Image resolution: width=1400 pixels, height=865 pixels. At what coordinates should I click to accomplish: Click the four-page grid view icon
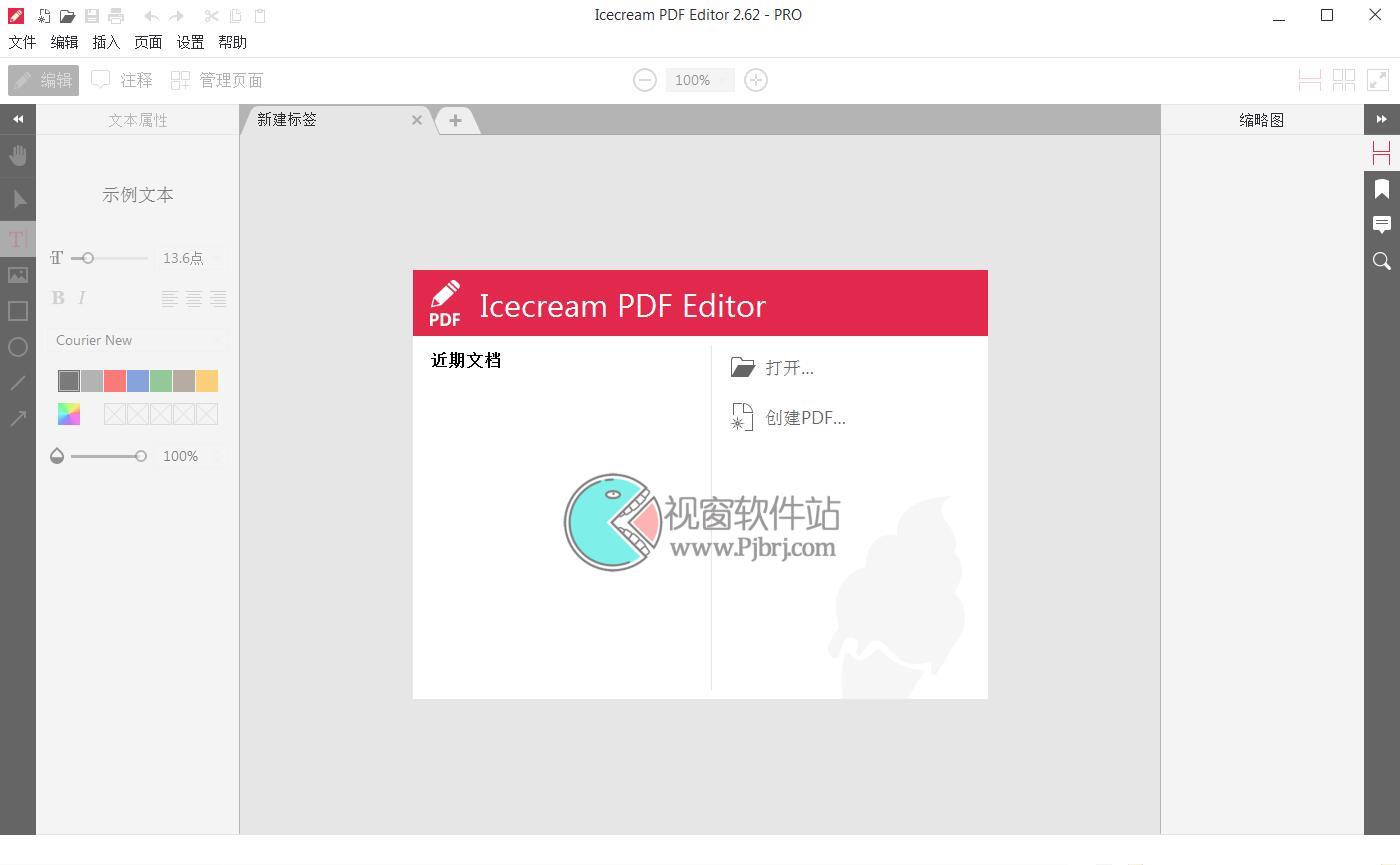[x=1344, y=80]
